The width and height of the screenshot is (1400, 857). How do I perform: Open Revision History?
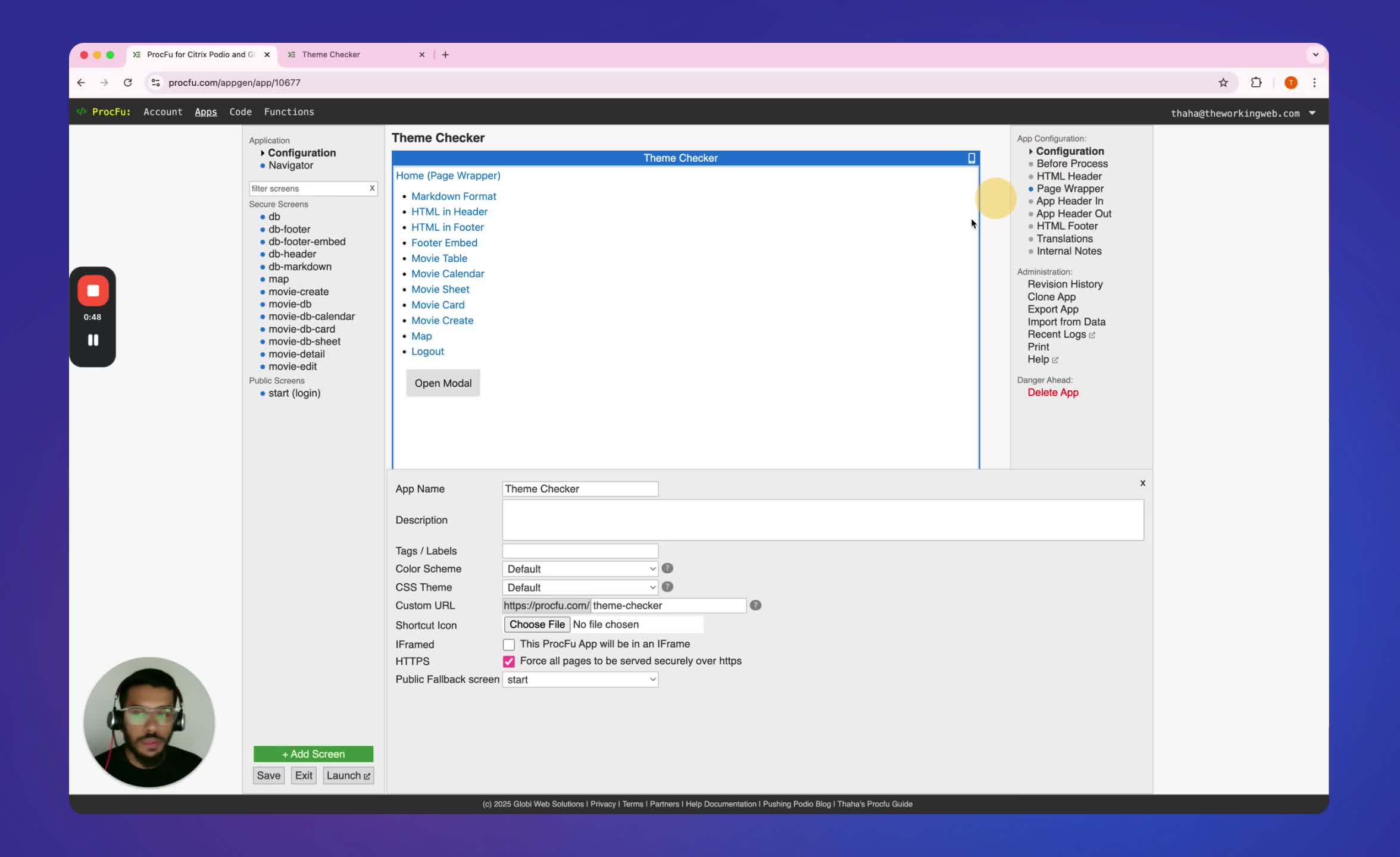(x=1065, y=284)
